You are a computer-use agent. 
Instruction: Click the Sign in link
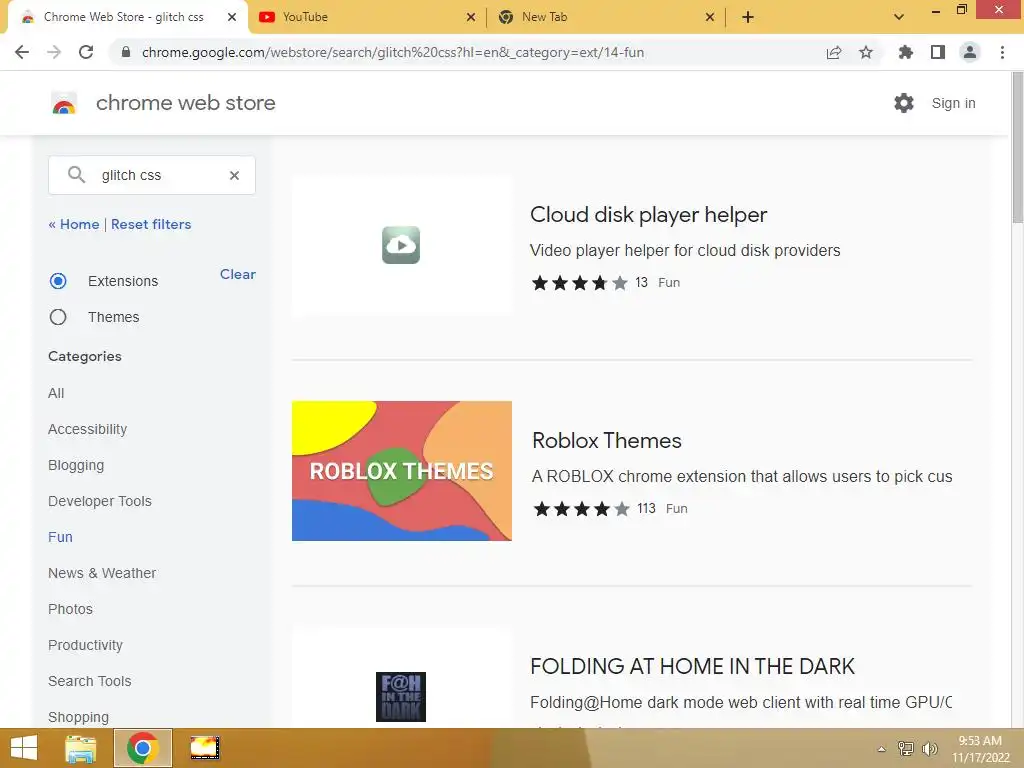pyautogui.click(x=953, y=103)
